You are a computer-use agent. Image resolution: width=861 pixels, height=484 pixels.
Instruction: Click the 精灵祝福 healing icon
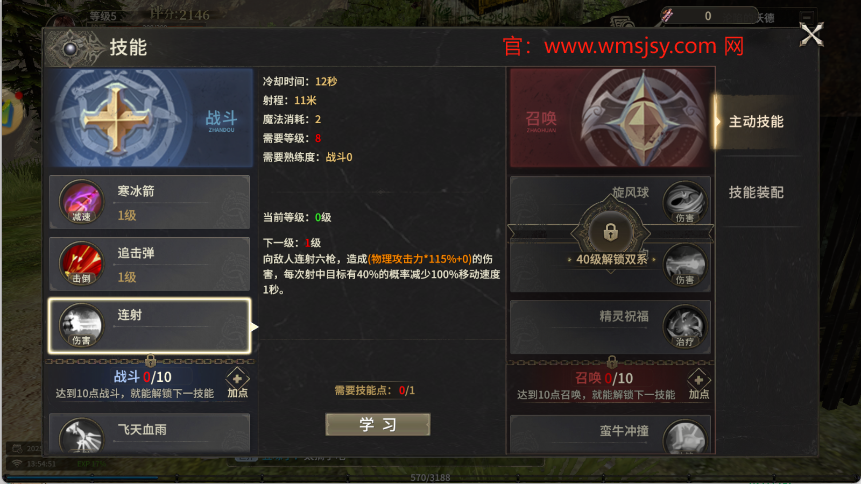coord(684,327)
